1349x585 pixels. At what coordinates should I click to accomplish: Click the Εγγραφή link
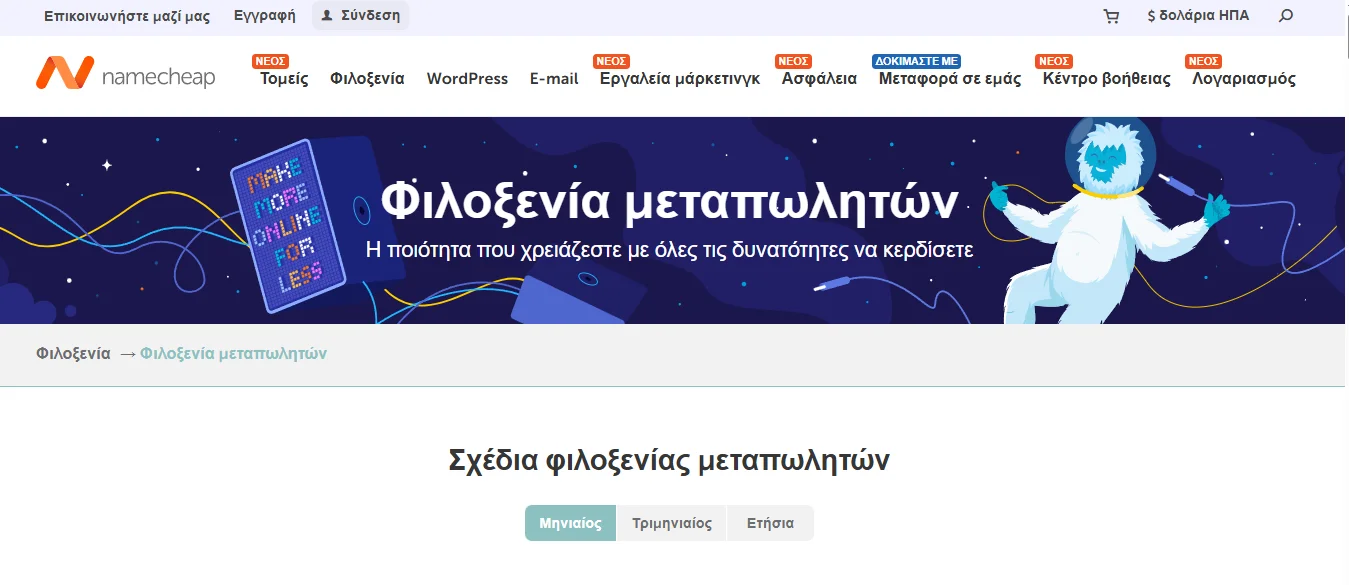pyautogui.click(x=264, y=16)
